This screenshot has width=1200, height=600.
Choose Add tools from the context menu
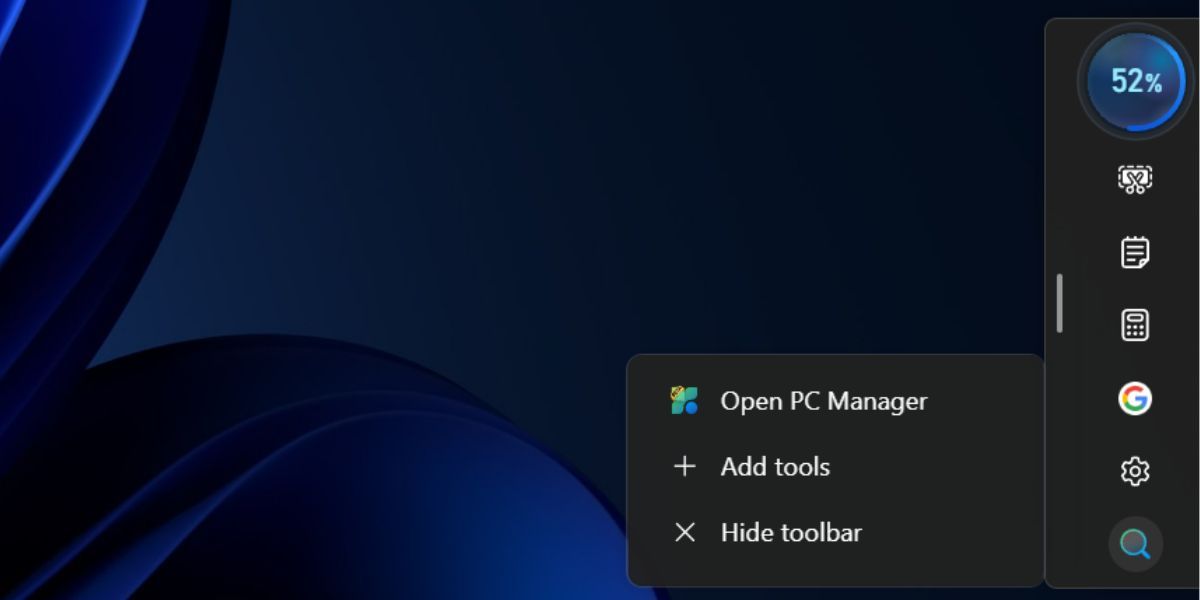click(774, 466)
